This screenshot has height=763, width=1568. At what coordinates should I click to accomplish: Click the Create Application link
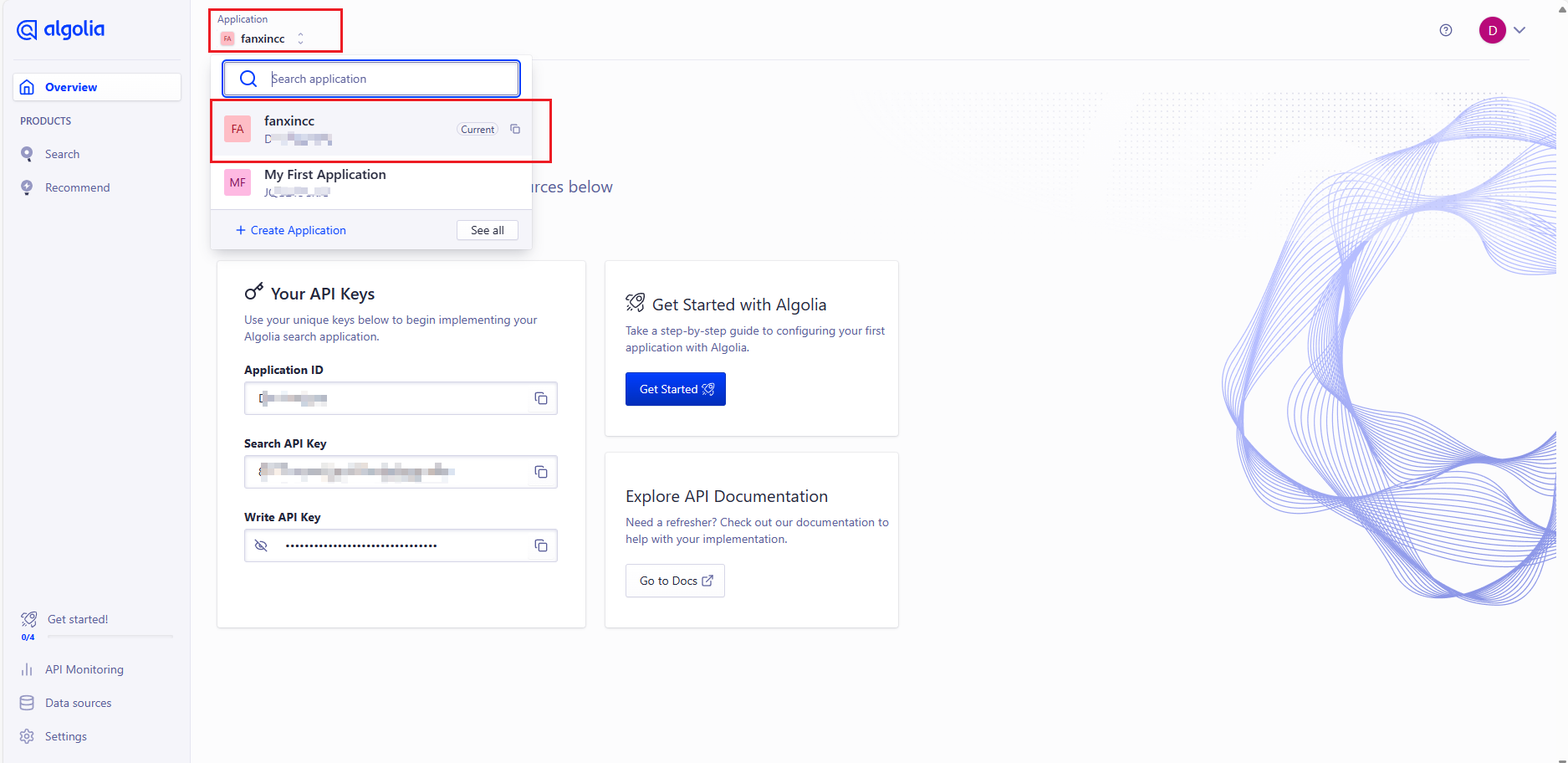[291, 230]
